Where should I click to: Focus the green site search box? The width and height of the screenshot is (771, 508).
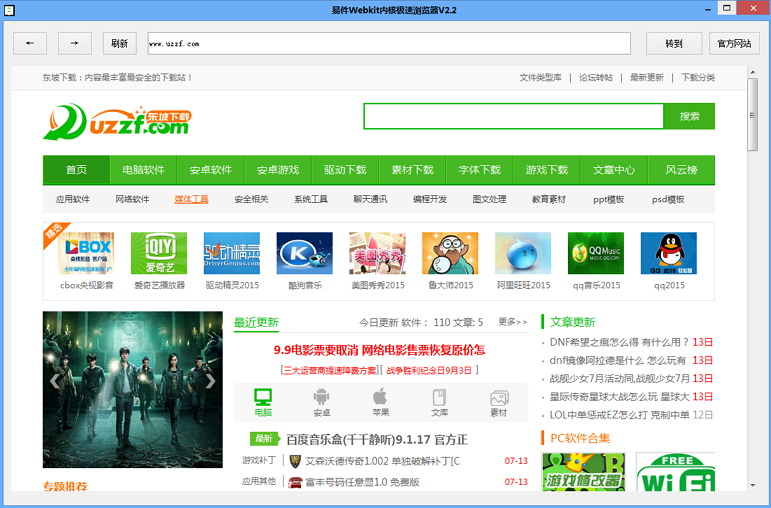(x=514, y=116)
